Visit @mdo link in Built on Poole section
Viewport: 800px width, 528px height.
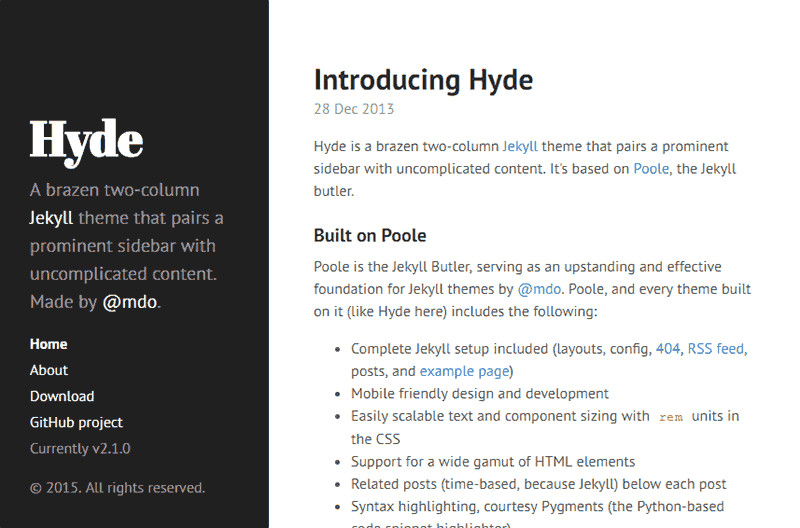coord(539,289)
